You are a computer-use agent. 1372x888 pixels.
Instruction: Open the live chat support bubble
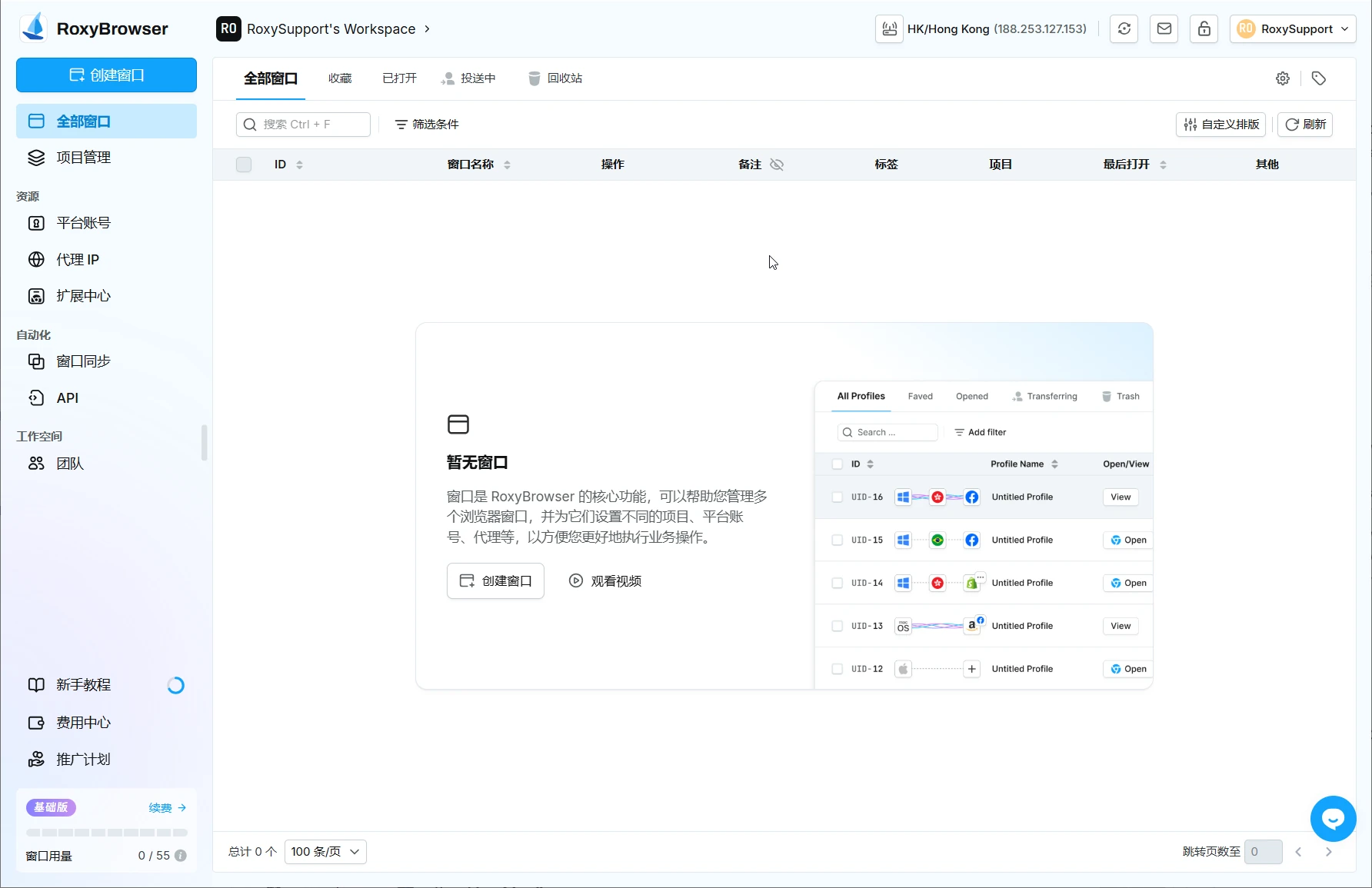pyautogui.click(x=1333, y=819)
